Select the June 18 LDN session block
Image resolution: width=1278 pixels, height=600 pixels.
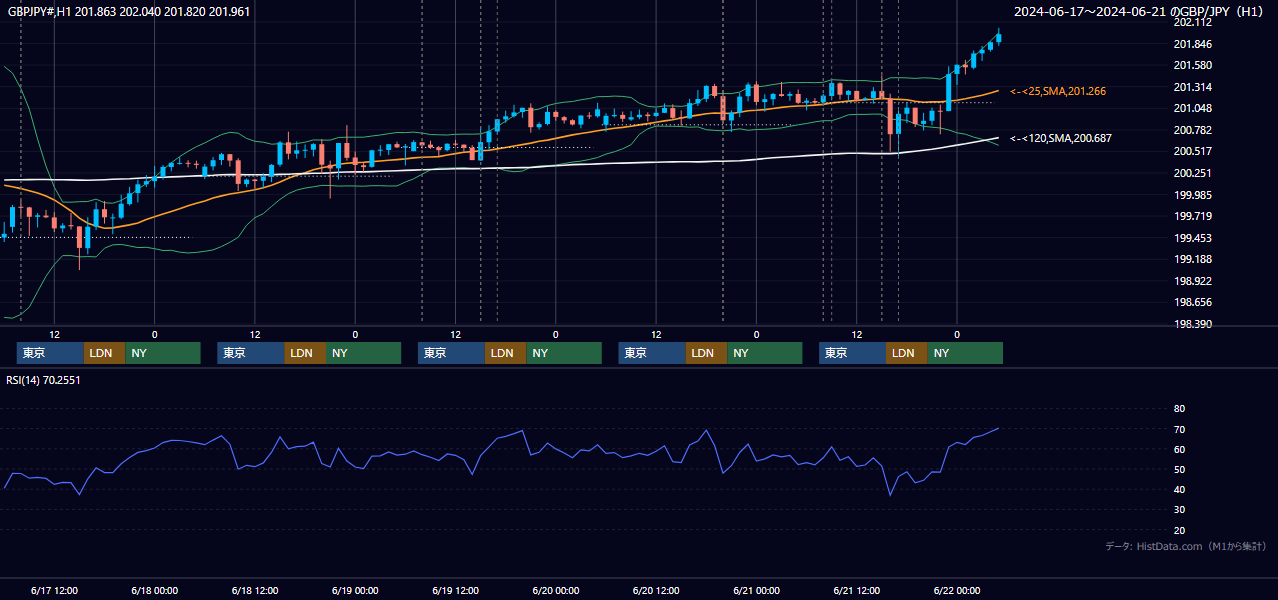pos(305,353)
